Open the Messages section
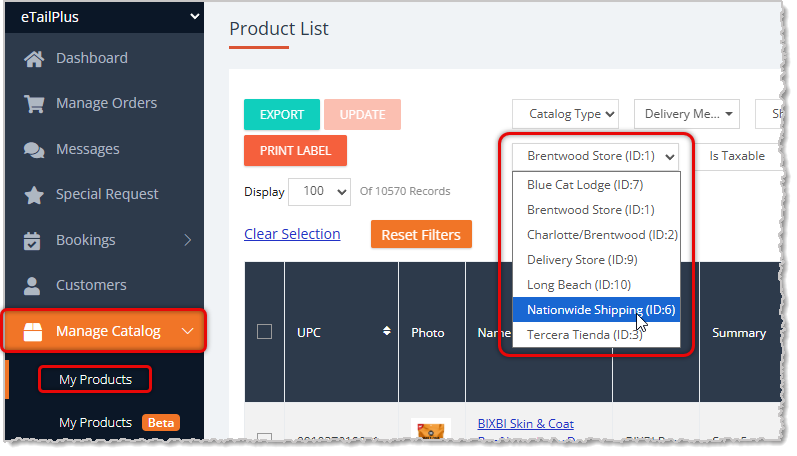This screenshot has width=797, height=456. point(88,149)
